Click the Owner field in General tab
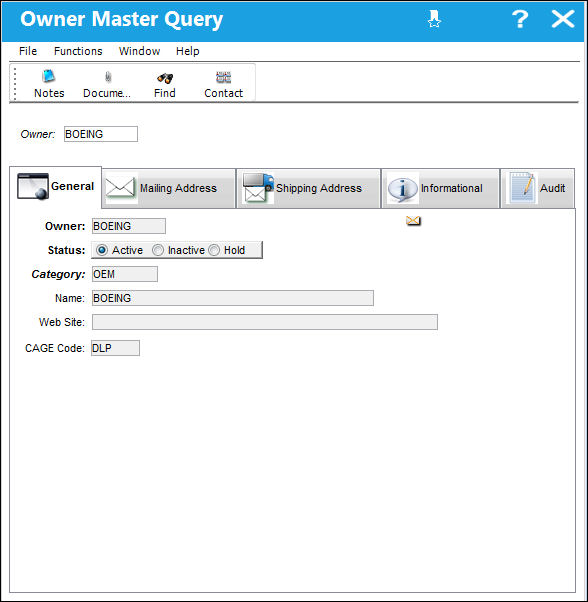This screenshot has width=588, height=602. [129, 226]
